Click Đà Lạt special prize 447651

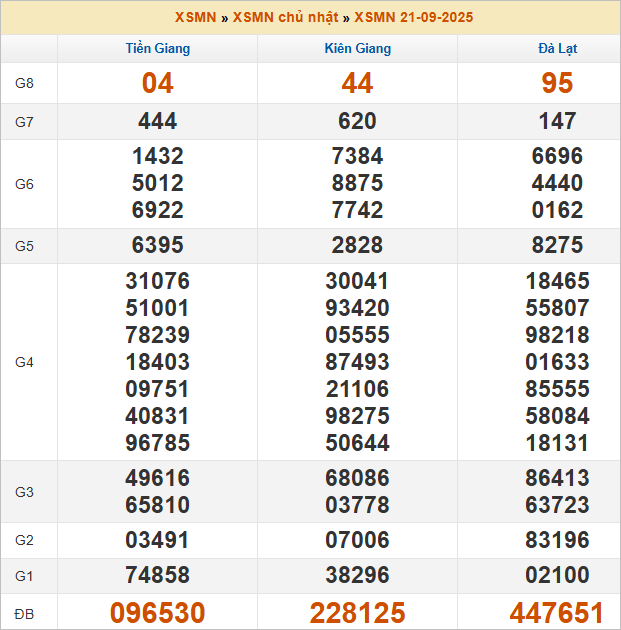click(x=557, y=613)
